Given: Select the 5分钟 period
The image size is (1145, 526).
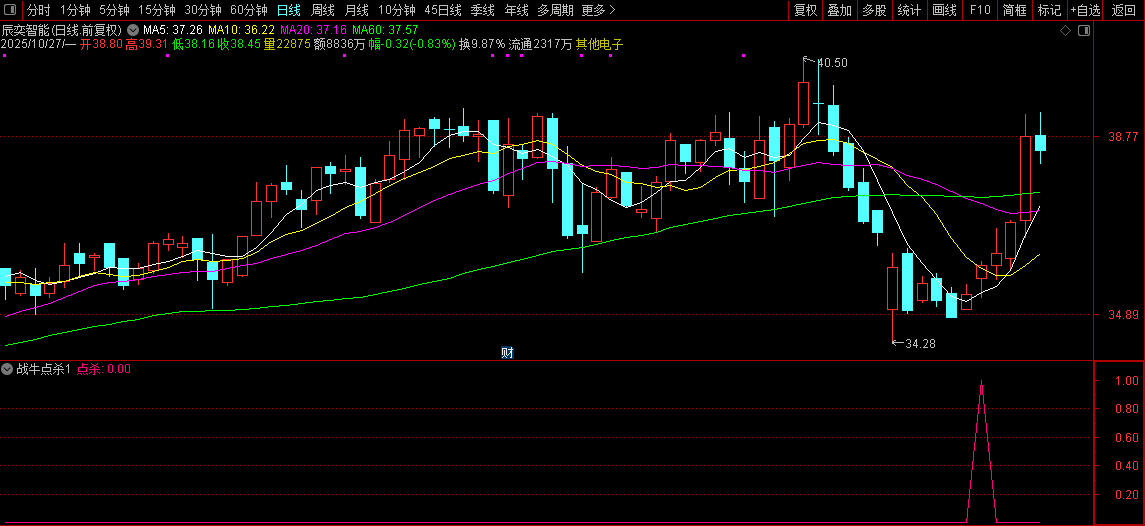Looking at the screenshot, I should coord(114,10).
